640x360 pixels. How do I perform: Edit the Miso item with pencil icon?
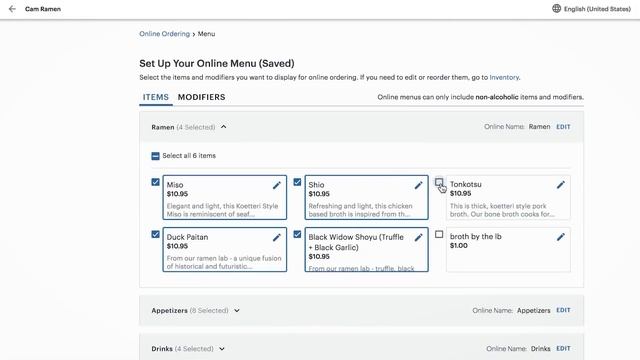click(277, 185)
